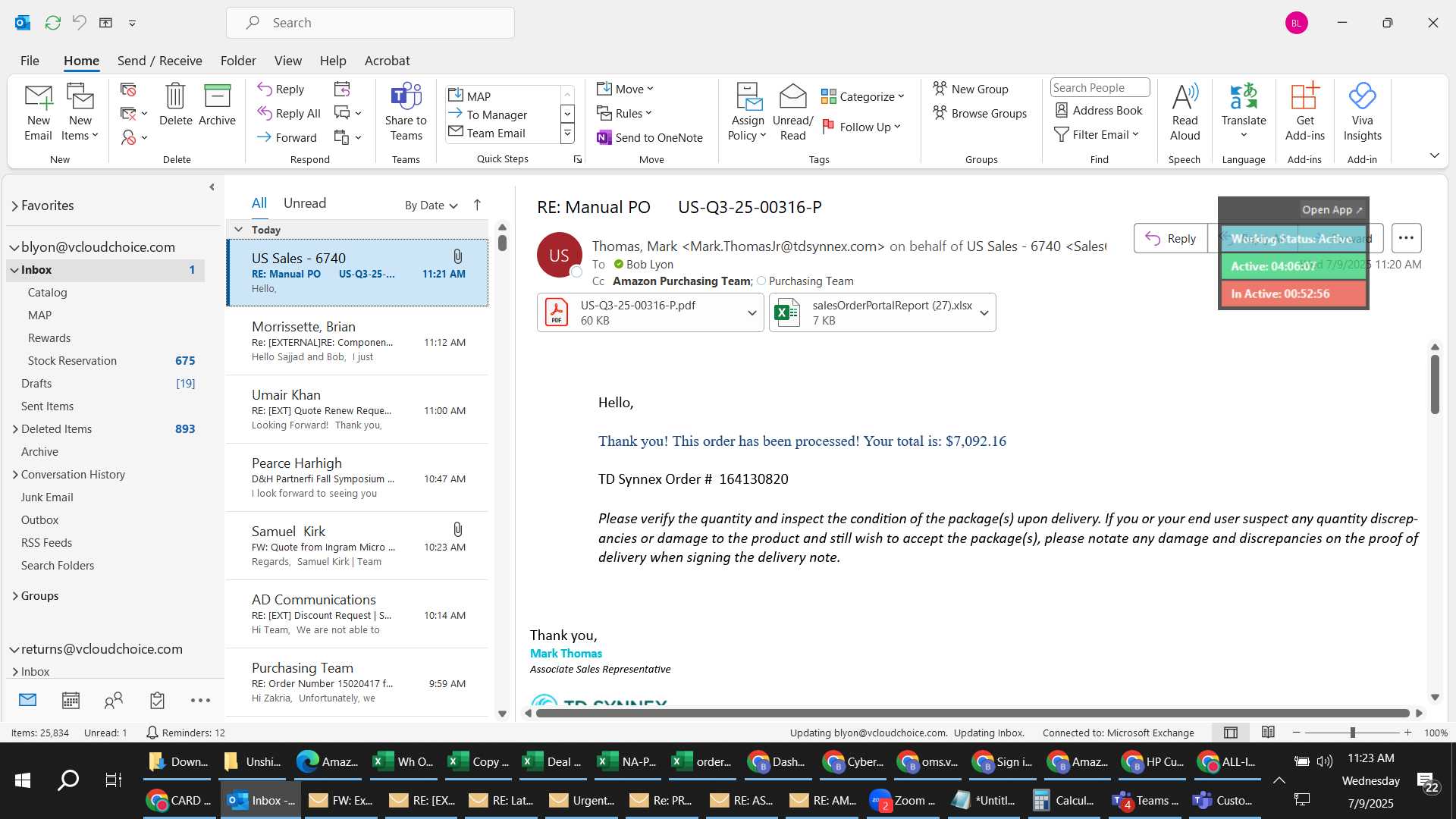Viewport: 1456px width, 819px height.
Task: Click the Search People field
Action: 1100,87
